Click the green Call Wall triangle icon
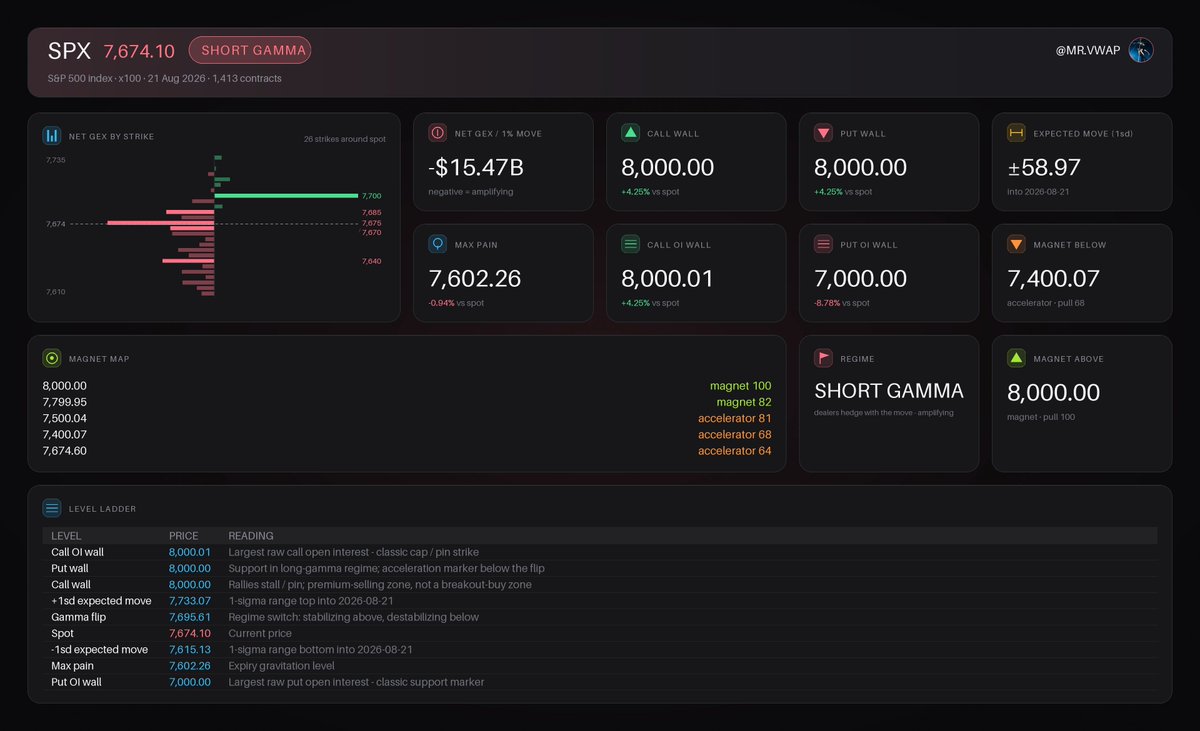The image size is (1200, 731). pyautogui.click(x=630, y=133)
